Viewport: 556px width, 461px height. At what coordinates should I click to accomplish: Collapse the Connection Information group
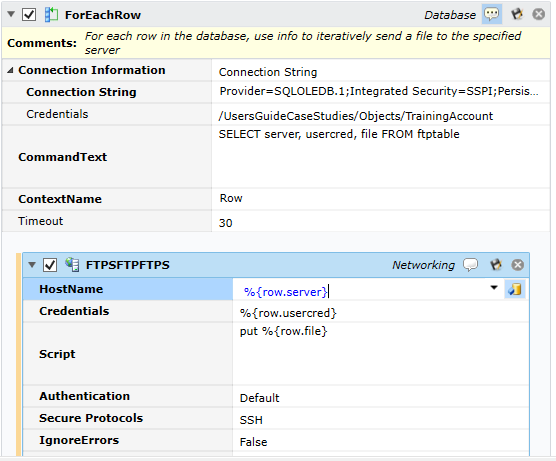(10, 71)
